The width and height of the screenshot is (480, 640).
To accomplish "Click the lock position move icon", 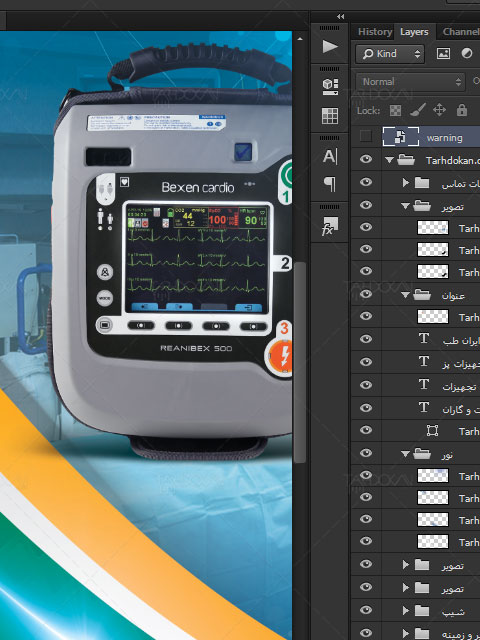I will tap(439, 110).
